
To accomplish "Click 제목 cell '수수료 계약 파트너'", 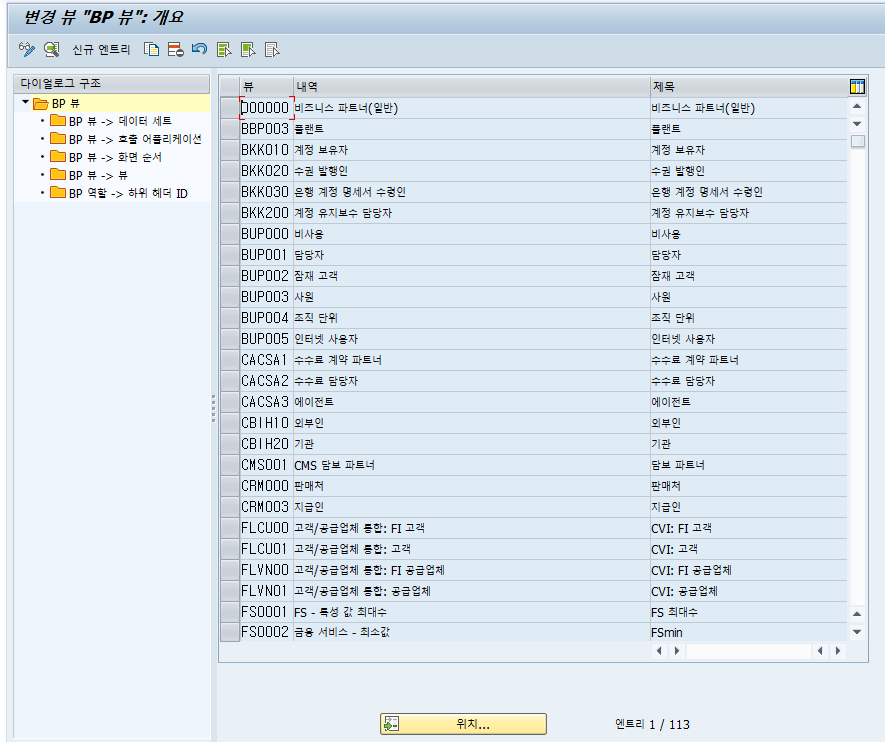I will click(748, 359).
